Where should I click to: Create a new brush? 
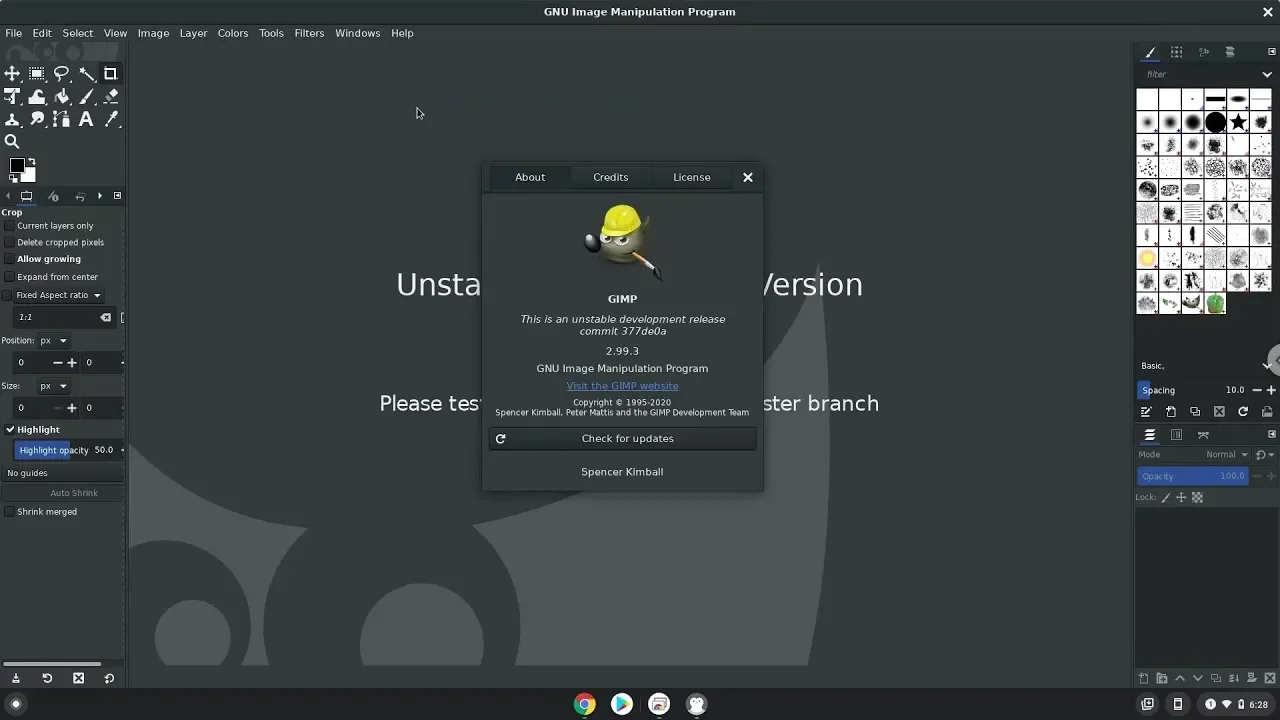(x=1170, y=412)
